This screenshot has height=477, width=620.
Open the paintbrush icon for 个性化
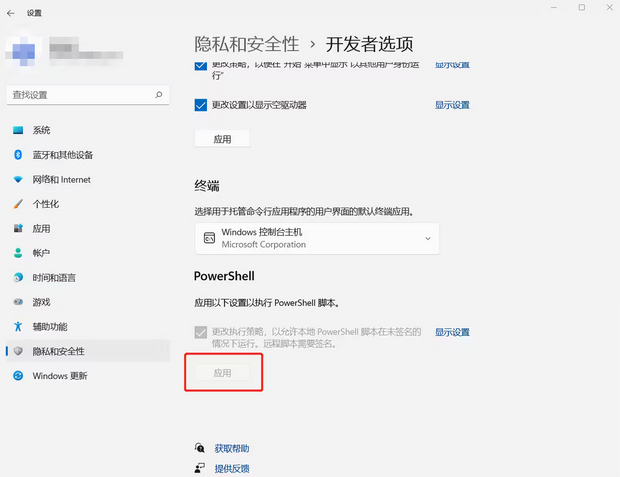click(18, 204)
